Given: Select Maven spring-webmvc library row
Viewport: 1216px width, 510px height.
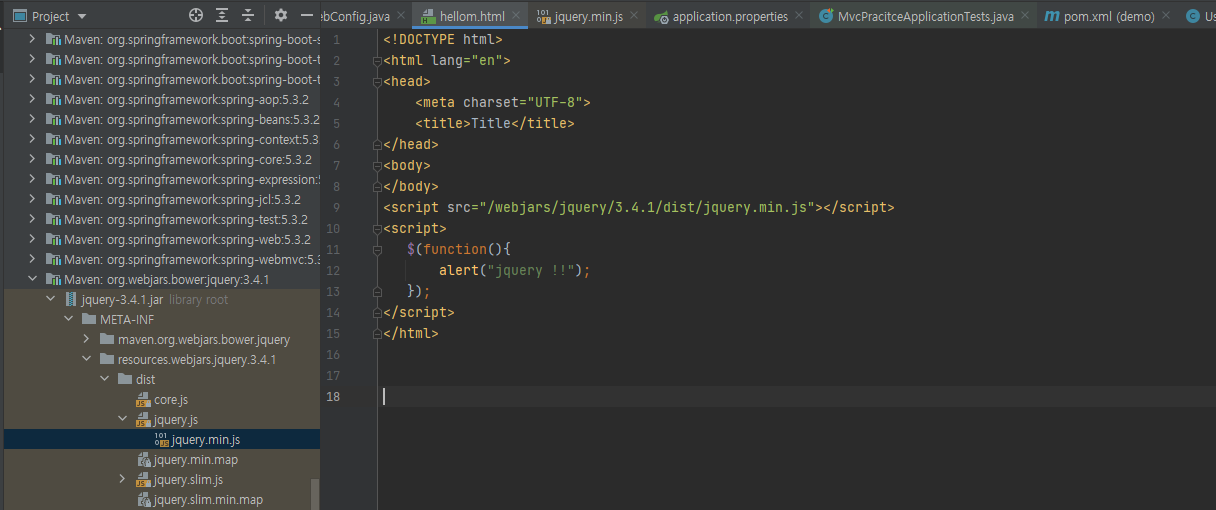Looking at the screenshot, I should coord(162,260).
